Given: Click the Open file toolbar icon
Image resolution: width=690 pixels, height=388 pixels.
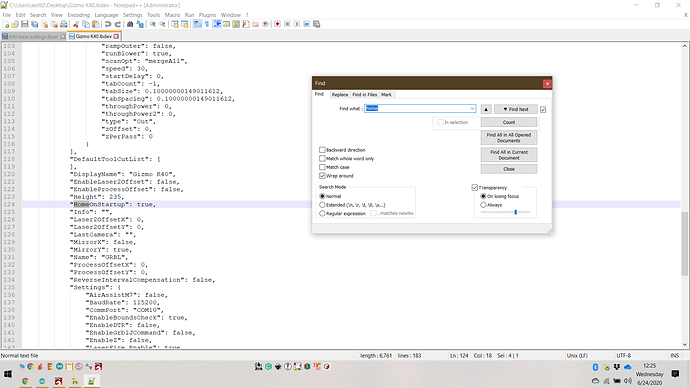Looking at the screenshot, I should 15,24.
